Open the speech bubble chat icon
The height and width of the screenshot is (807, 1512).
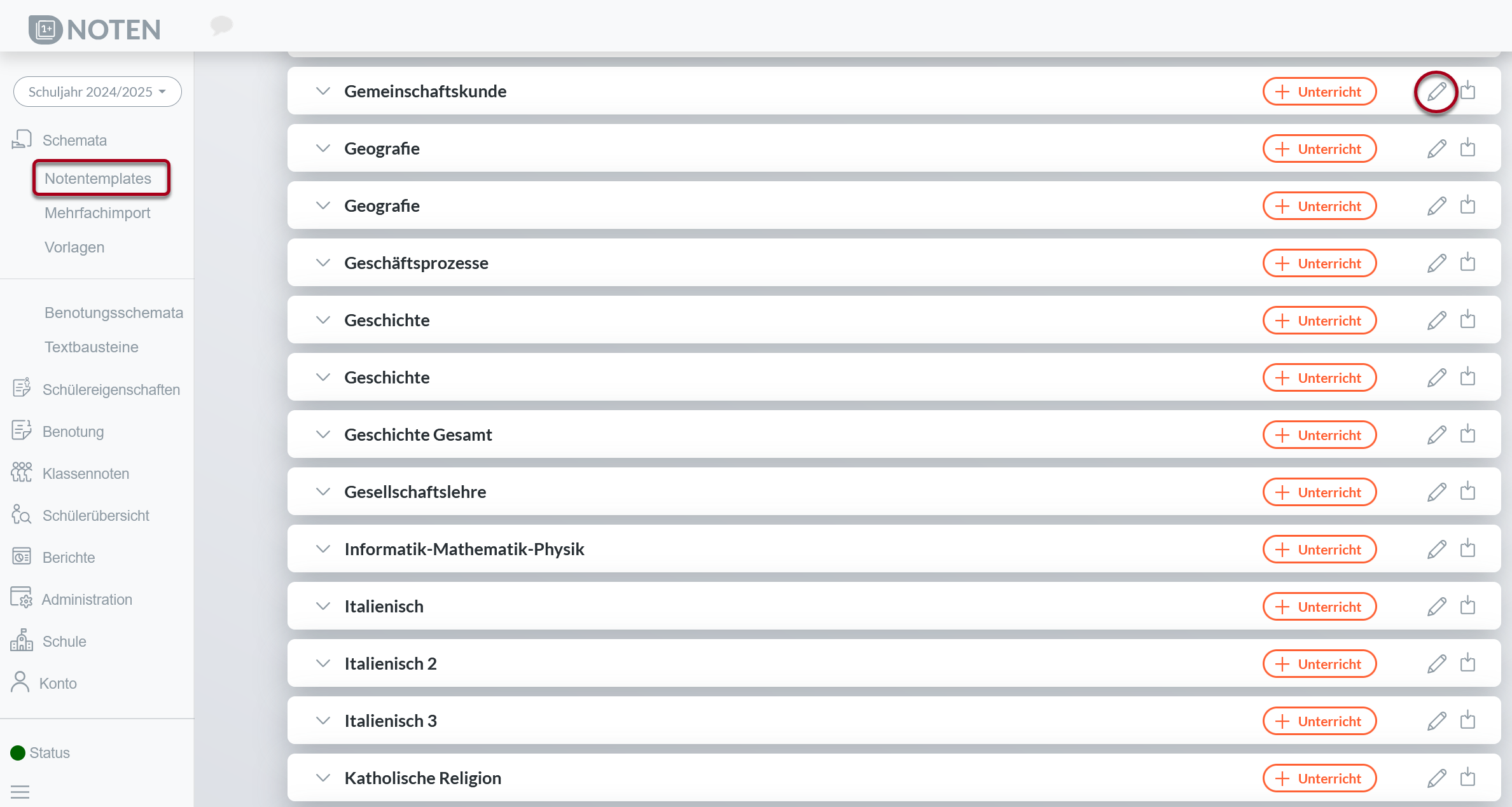pos(221,25)
